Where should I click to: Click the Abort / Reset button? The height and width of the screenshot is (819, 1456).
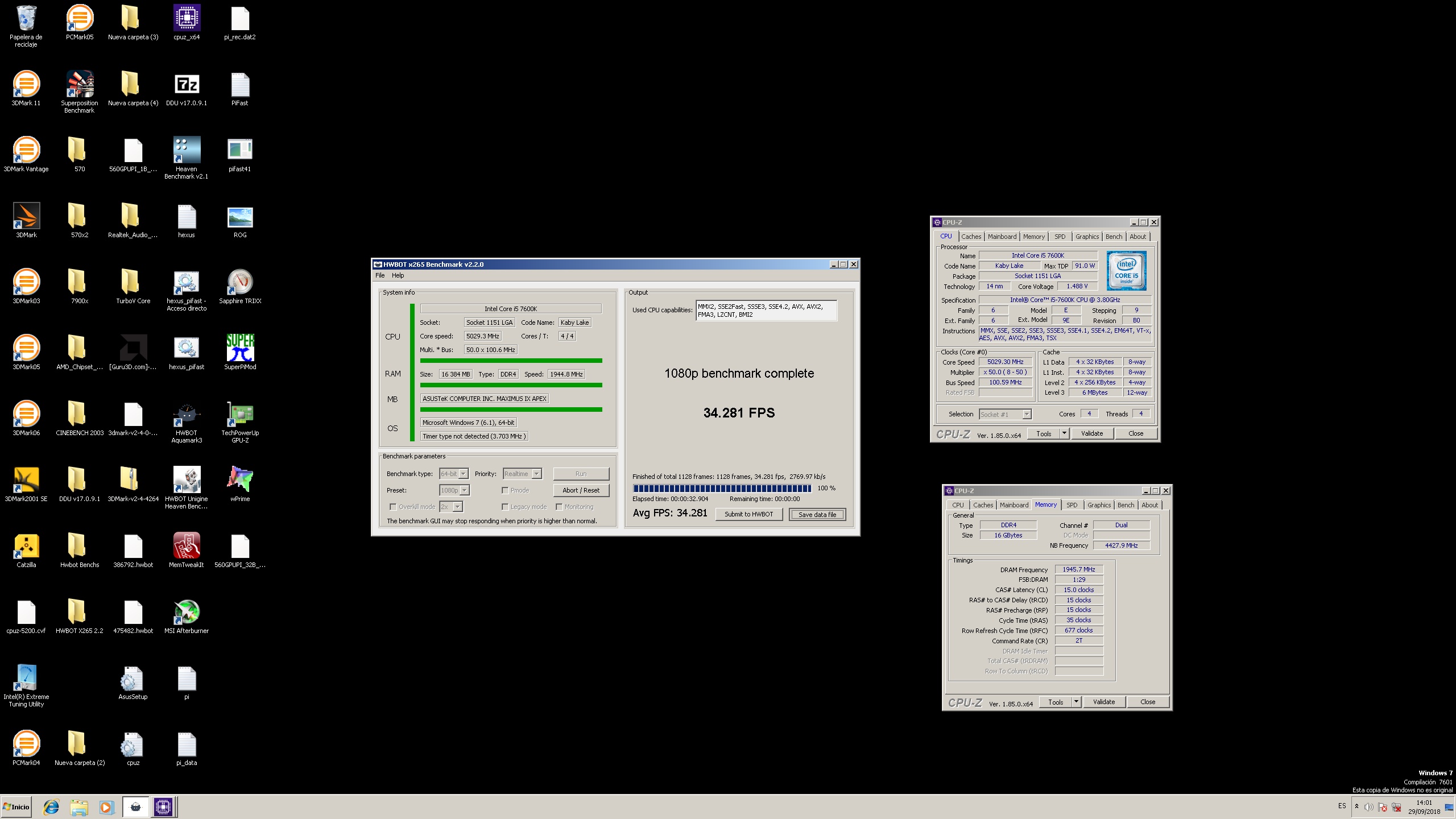(581, 490)
